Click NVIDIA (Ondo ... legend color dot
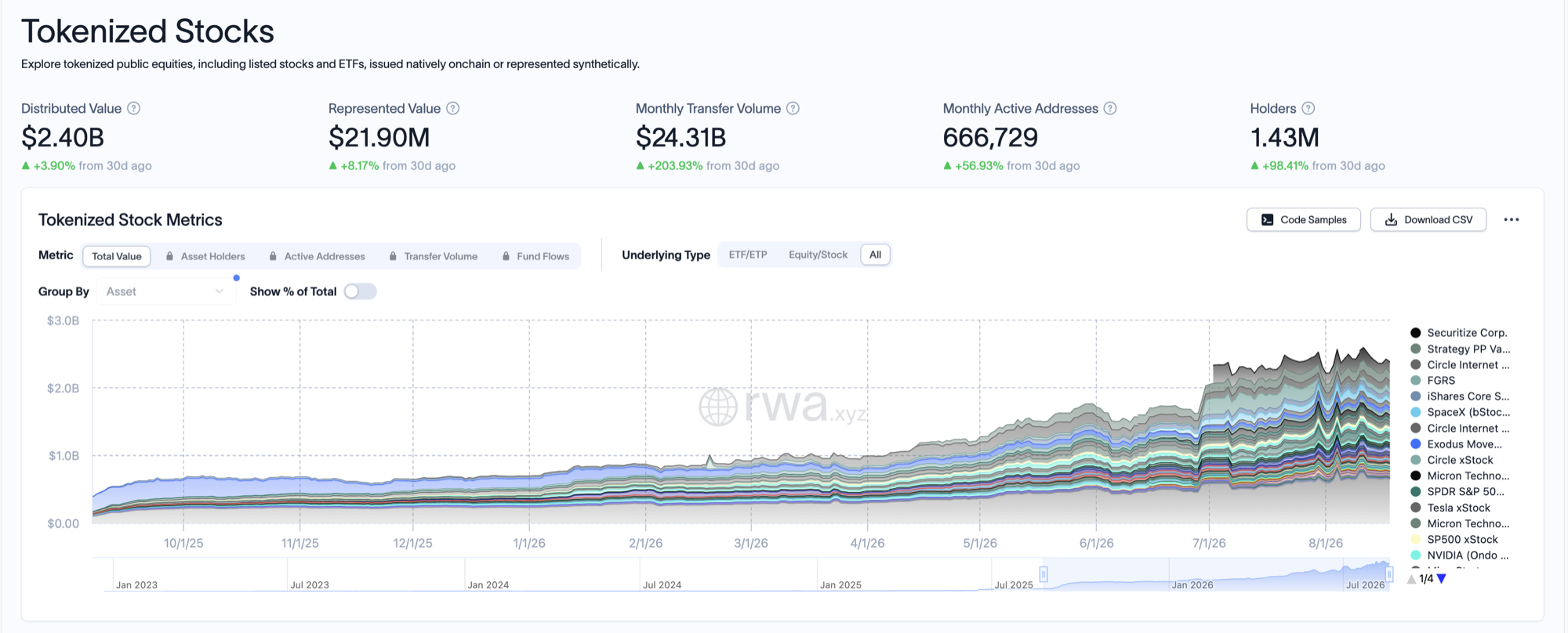1568x633 pixels. tap(1416, 555)
